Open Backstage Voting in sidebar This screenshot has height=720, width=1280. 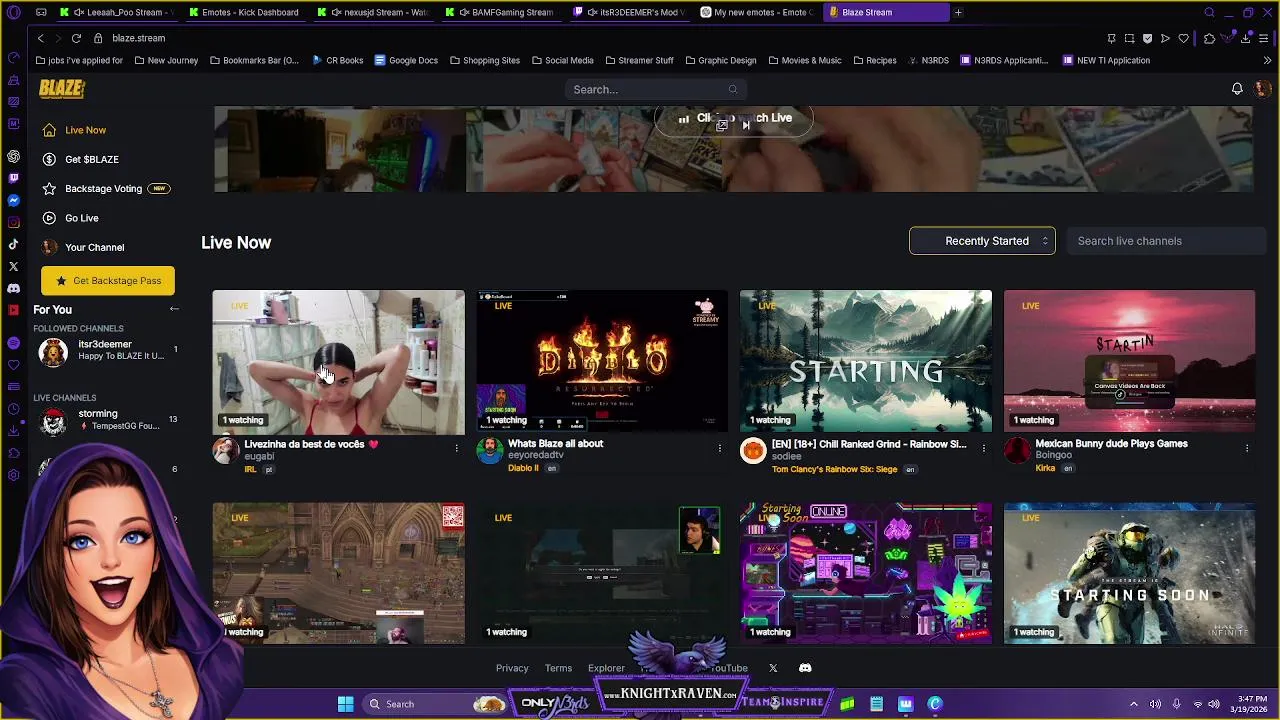pyautogui.click(x=104, y=188)
